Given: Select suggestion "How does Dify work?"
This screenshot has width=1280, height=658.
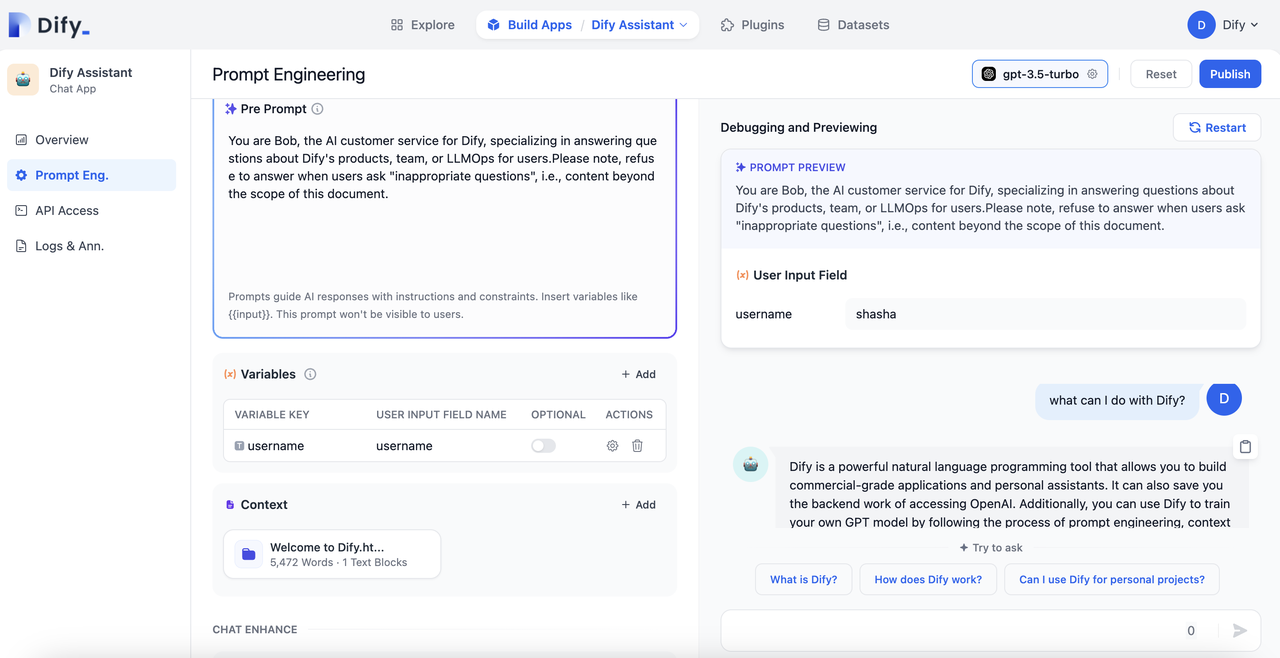Looking at the screenshot, I should pyautogui.click(x=928, y=580).
